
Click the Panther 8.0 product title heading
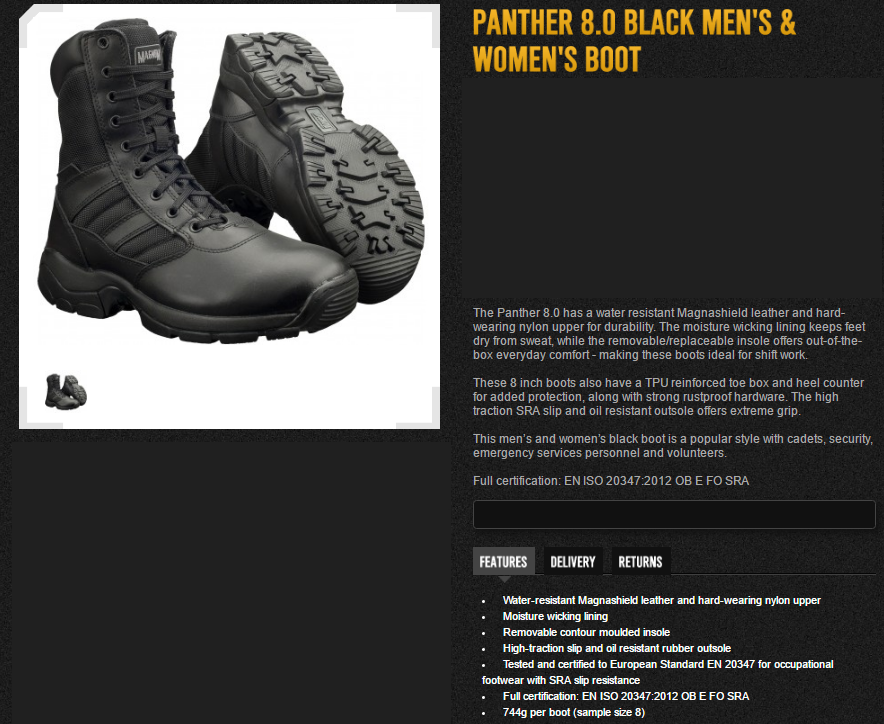[634, 41]
